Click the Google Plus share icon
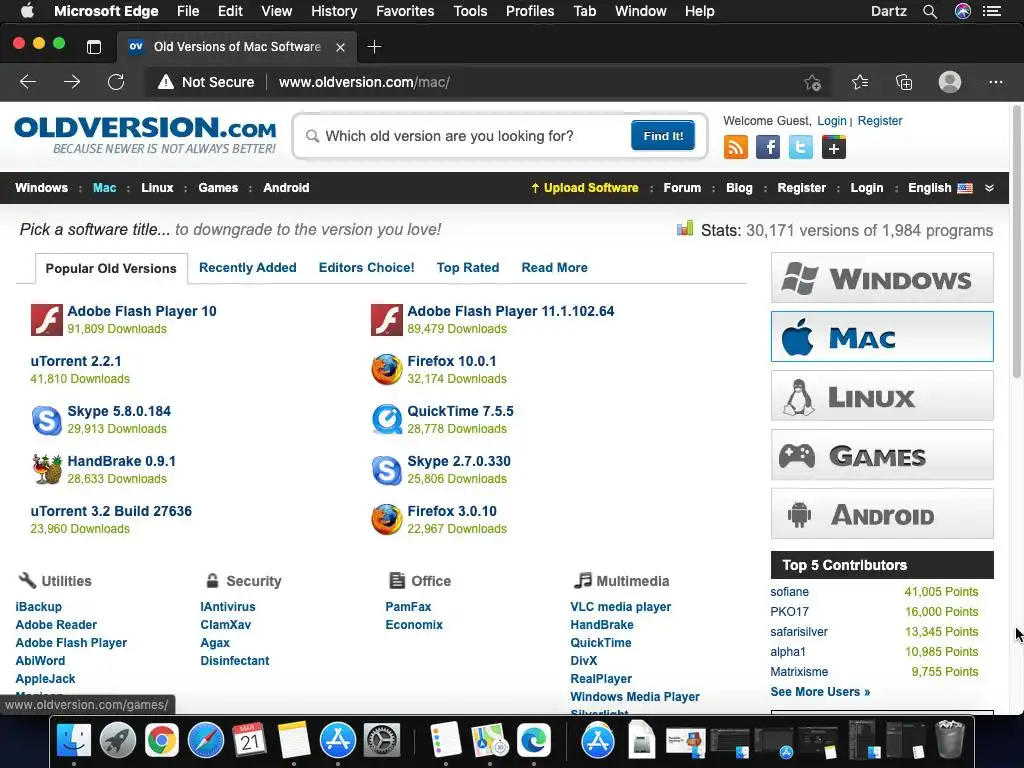Screen dimensions: 1024x768 click(x=833, y=147)
